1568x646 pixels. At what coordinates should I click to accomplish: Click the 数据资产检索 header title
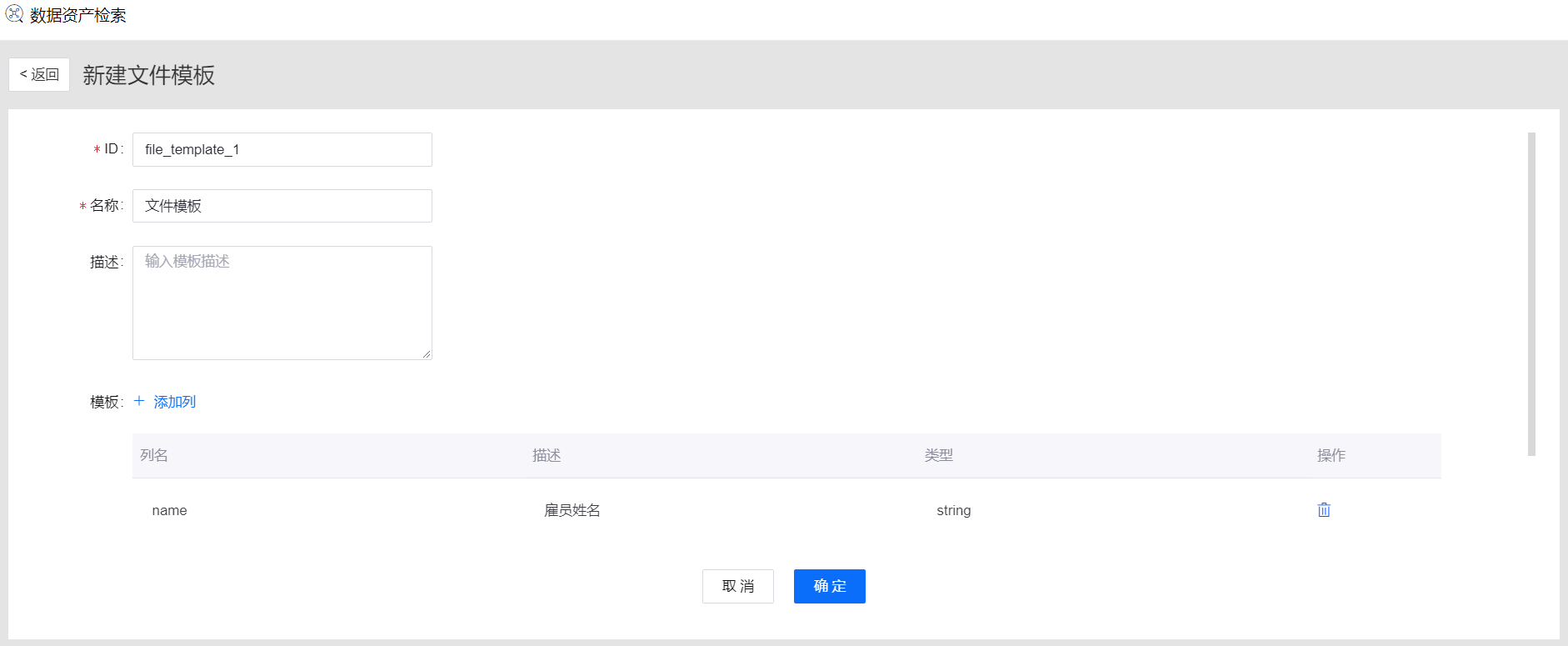78,15
